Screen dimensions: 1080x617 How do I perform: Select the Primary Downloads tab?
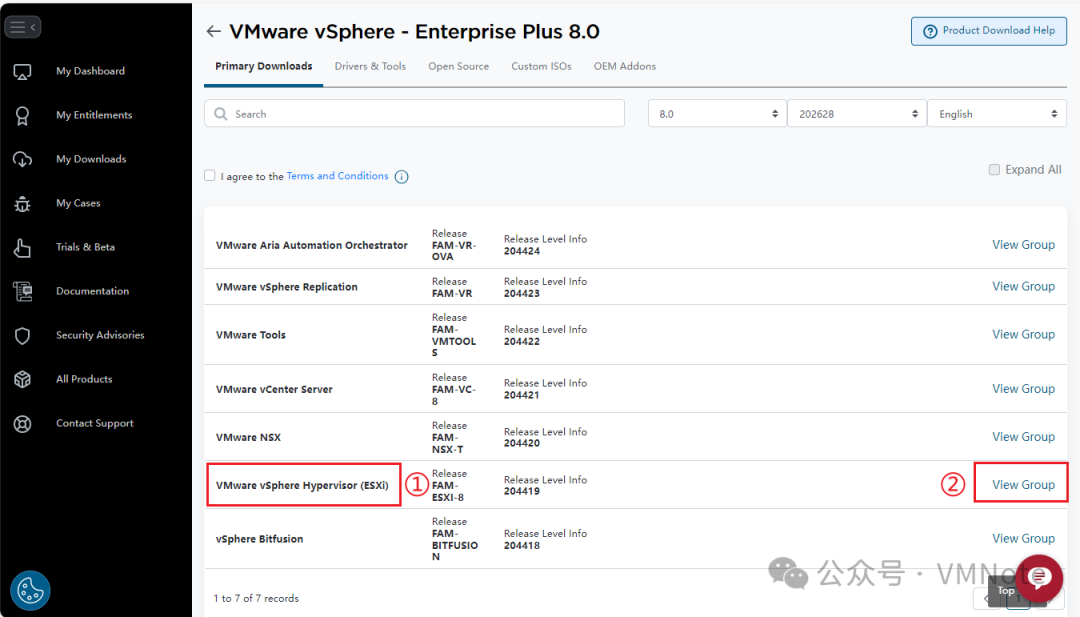pos(263,67)
